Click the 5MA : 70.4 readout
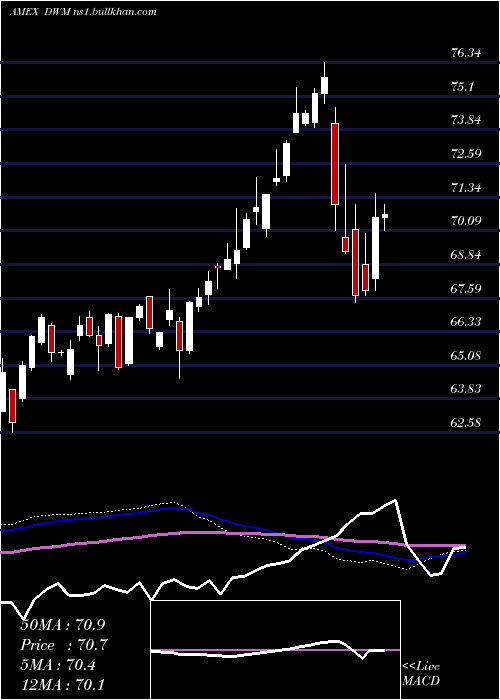 [58, 665]
